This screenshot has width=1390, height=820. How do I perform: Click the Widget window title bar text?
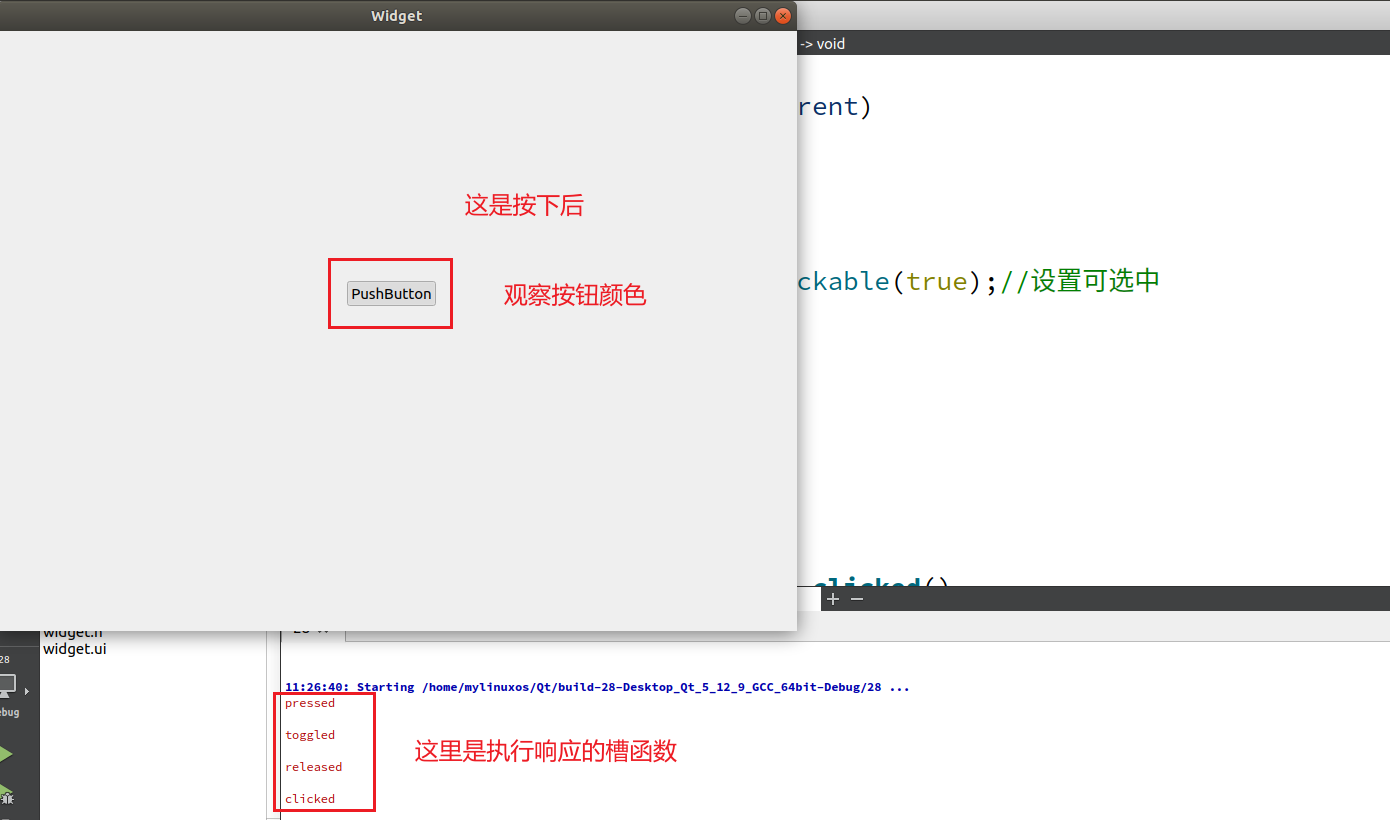click(397, 15)
